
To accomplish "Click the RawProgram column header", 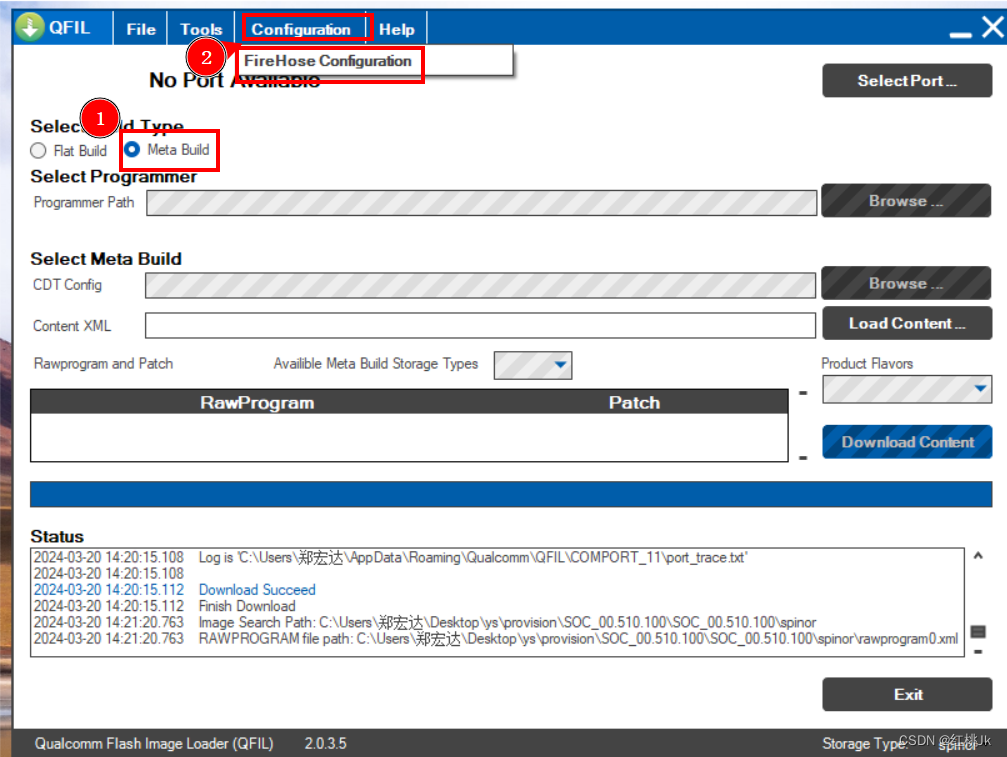I will 257,403.
